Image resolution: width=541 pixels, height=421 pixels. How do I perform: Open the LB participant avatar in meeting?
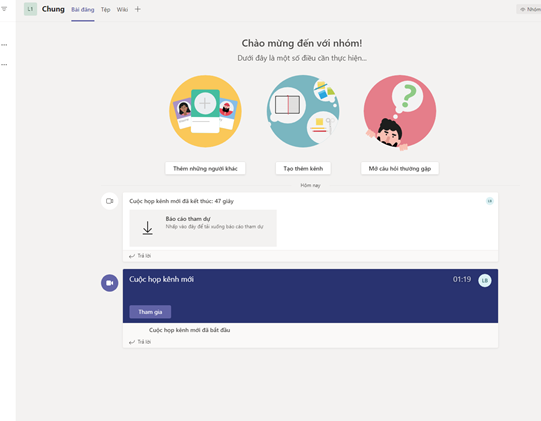(485, 281)
